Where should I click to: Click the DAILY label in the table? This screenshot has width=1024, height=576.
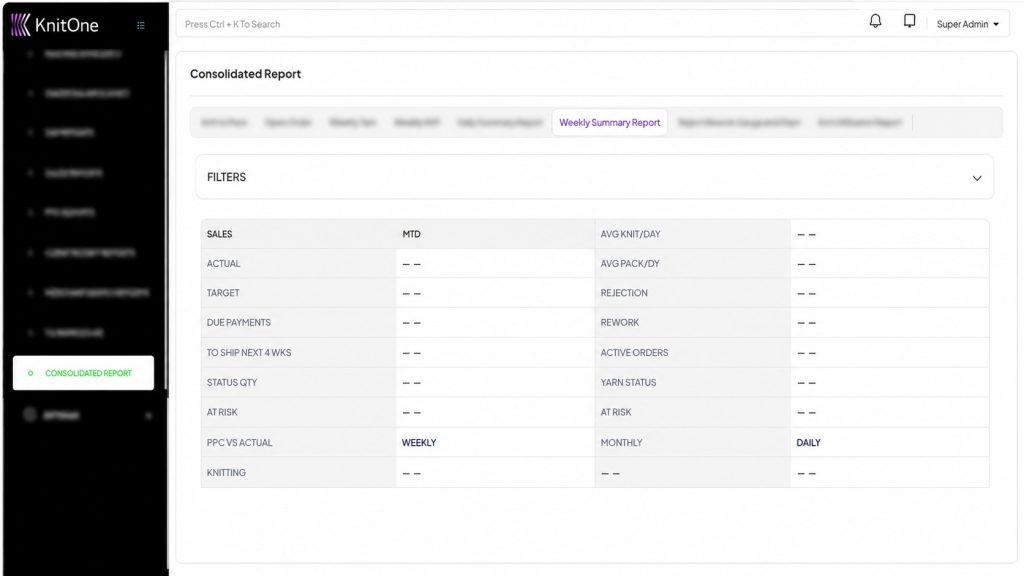[808, 442]
